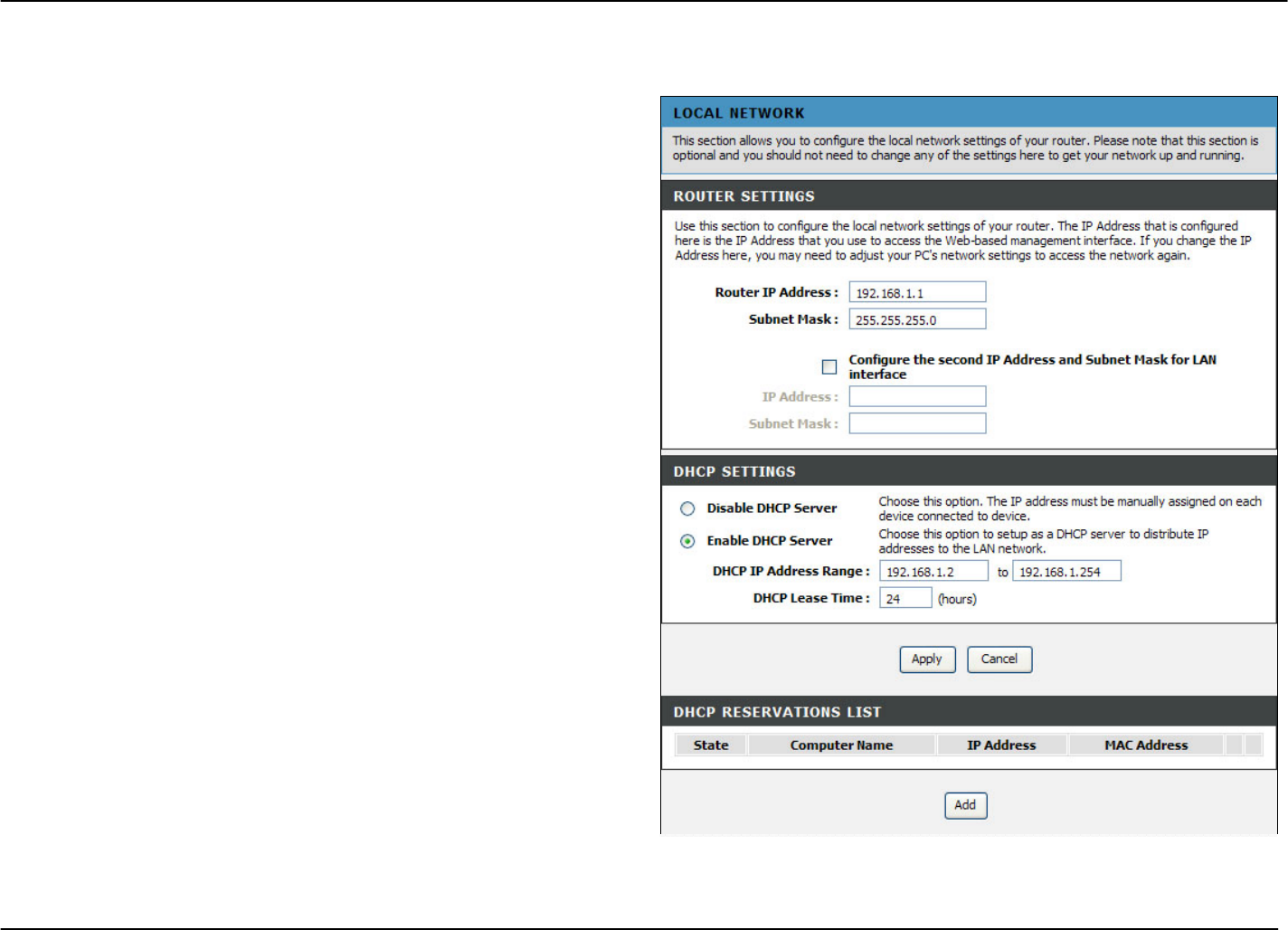This screenshot has height=930, width=1288.
Task: Click Add under DHCP Reservations List
Action: (965, 805)
